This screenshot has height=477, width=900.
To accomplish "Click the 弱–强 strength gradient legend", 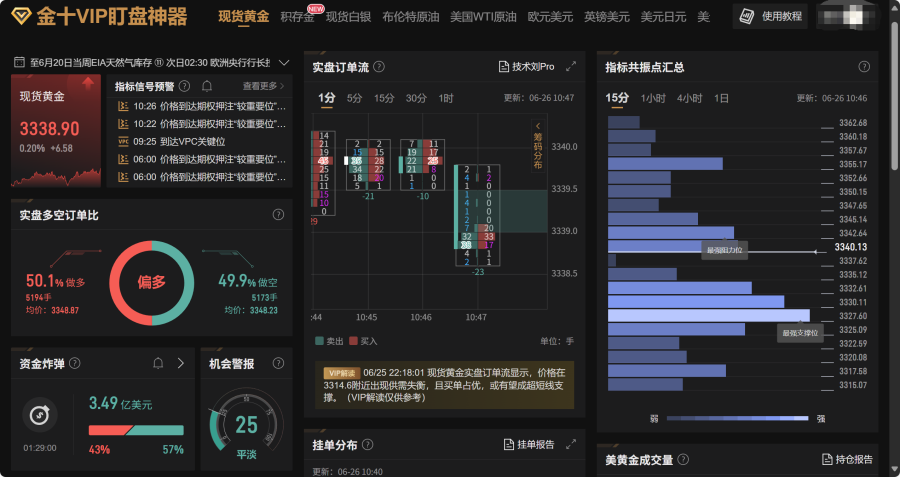I will (x=737, y=418).
